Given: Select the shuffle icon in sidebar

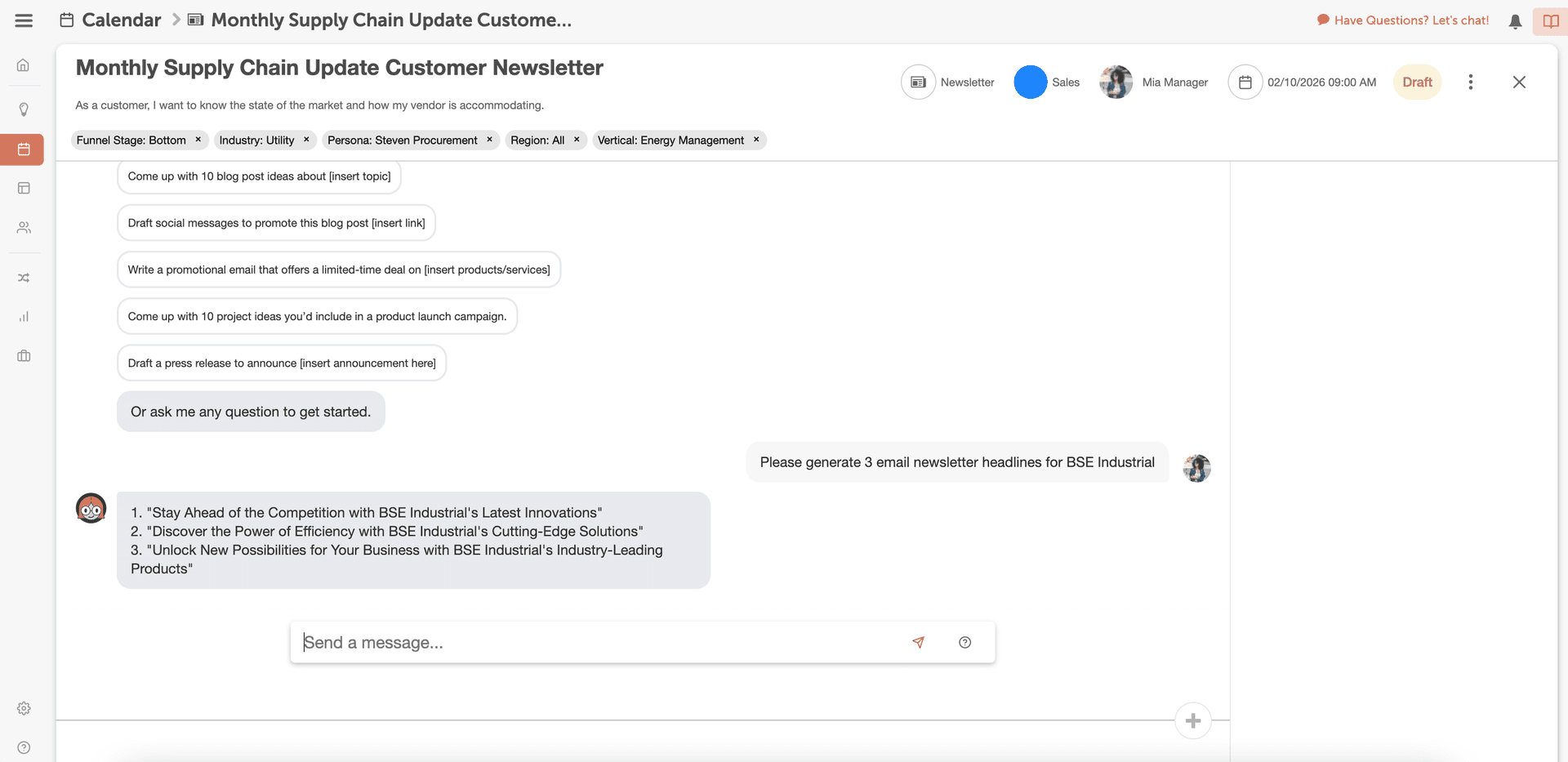Looking at the screenshot, I should click(x=23, y=278).
